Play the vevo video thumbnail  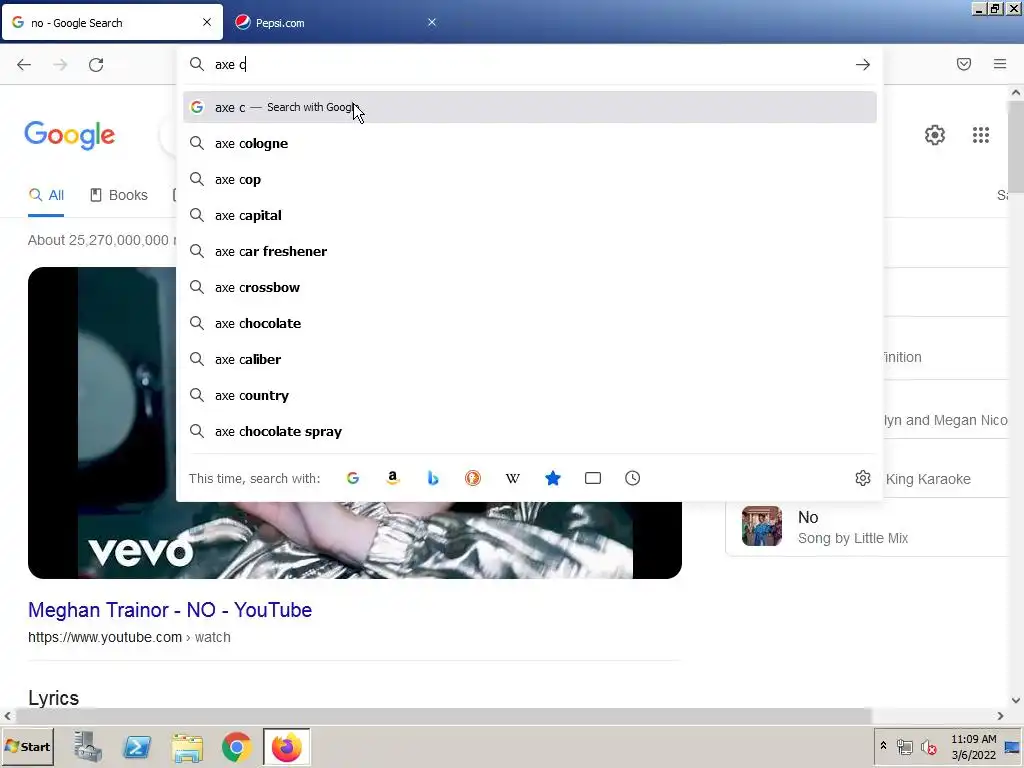tap(355, 423)
